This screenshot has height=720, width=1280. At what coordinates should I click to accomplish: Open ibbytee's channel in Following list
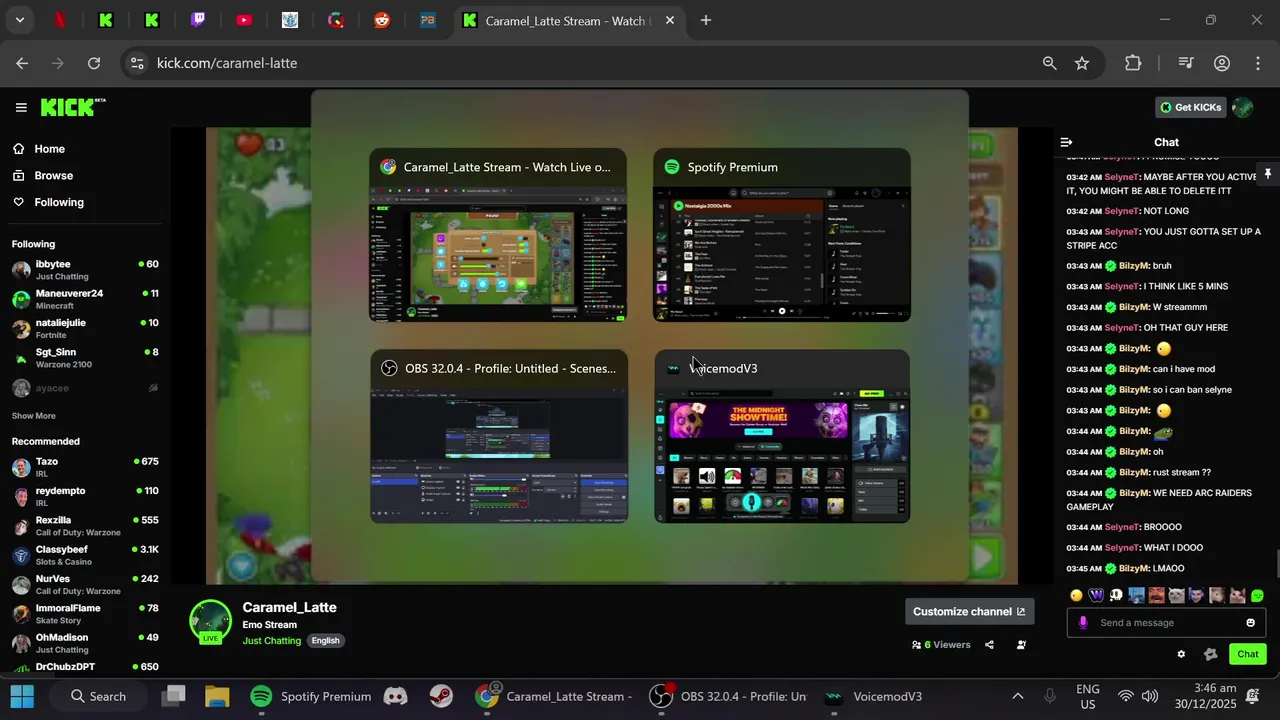[85, 270]
